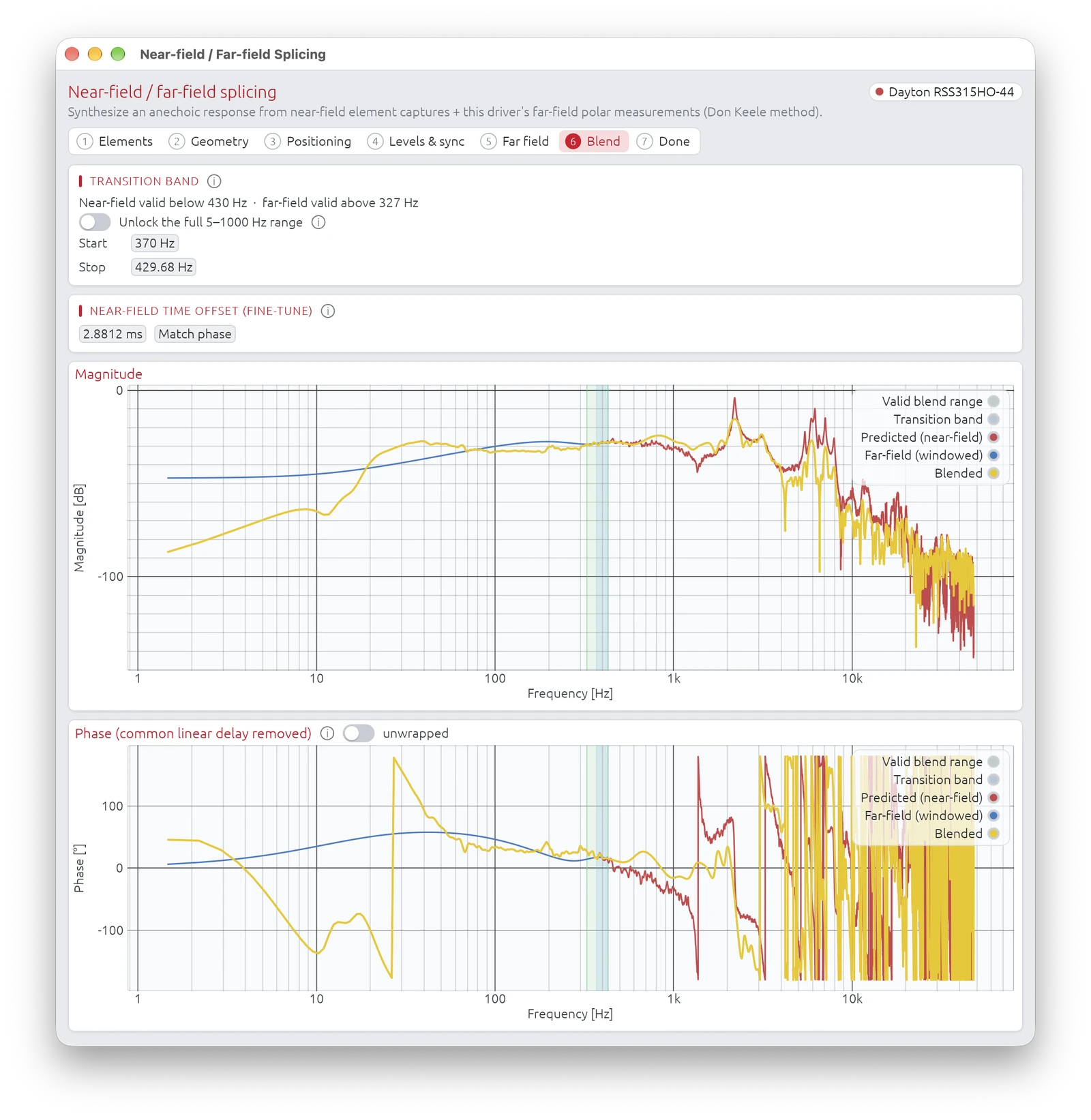Edit the Start frequency field 370 Hz
Image resolution: width=1091 pixels, height=1120 pixels.
click(x=155, y=243)
